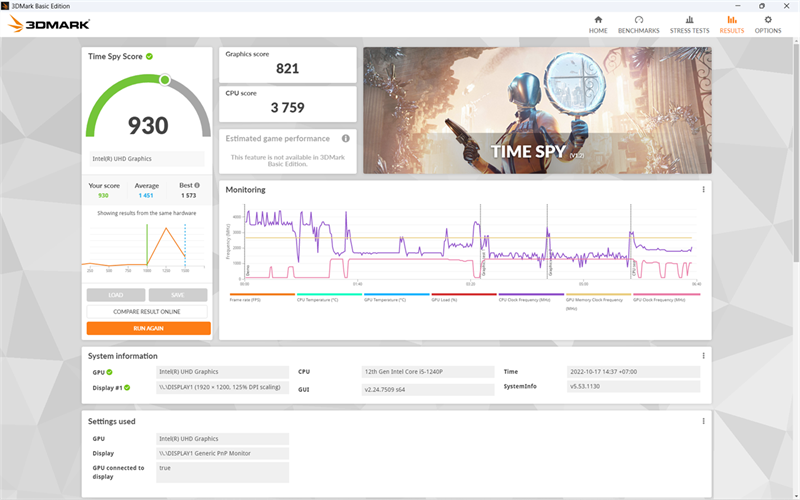Click the CPU score 3 759 card
Screen dimensions: 800x500
[x=288, y=104]
